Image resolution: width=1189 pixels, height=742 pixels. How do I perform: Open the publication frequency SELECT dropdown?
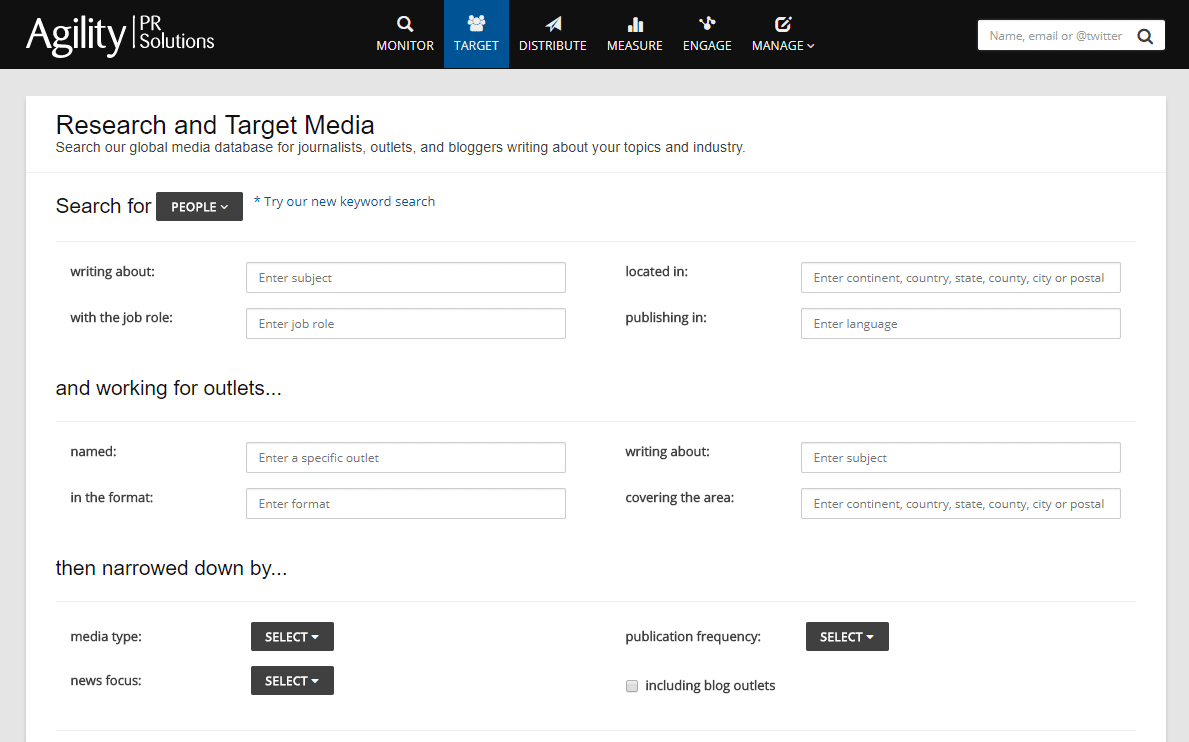tap(846, 636)
